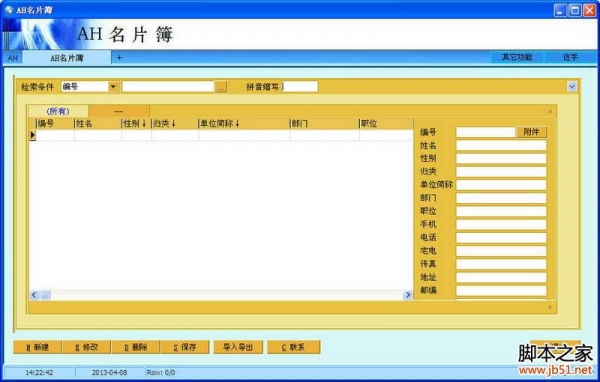Screen dimensions: 600x382
Task: Click the ellipsis browse button
Action: click(x=221, y=87)
